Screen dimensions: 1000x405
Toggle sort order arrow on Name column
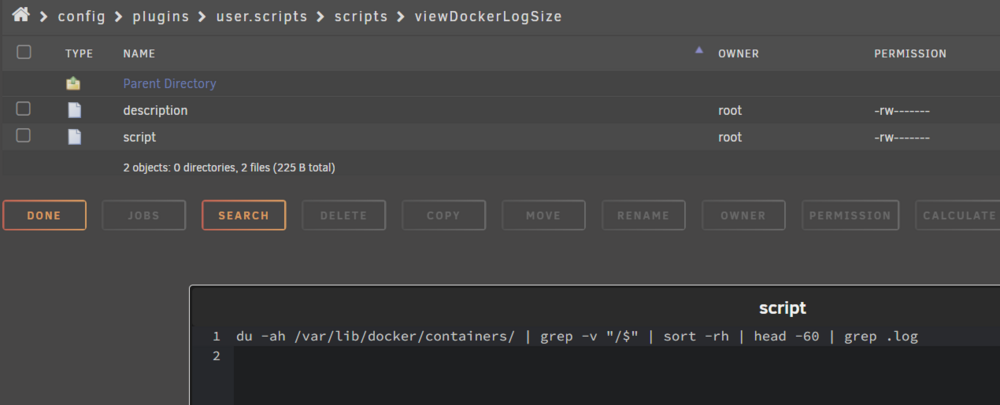coord(699,50)
